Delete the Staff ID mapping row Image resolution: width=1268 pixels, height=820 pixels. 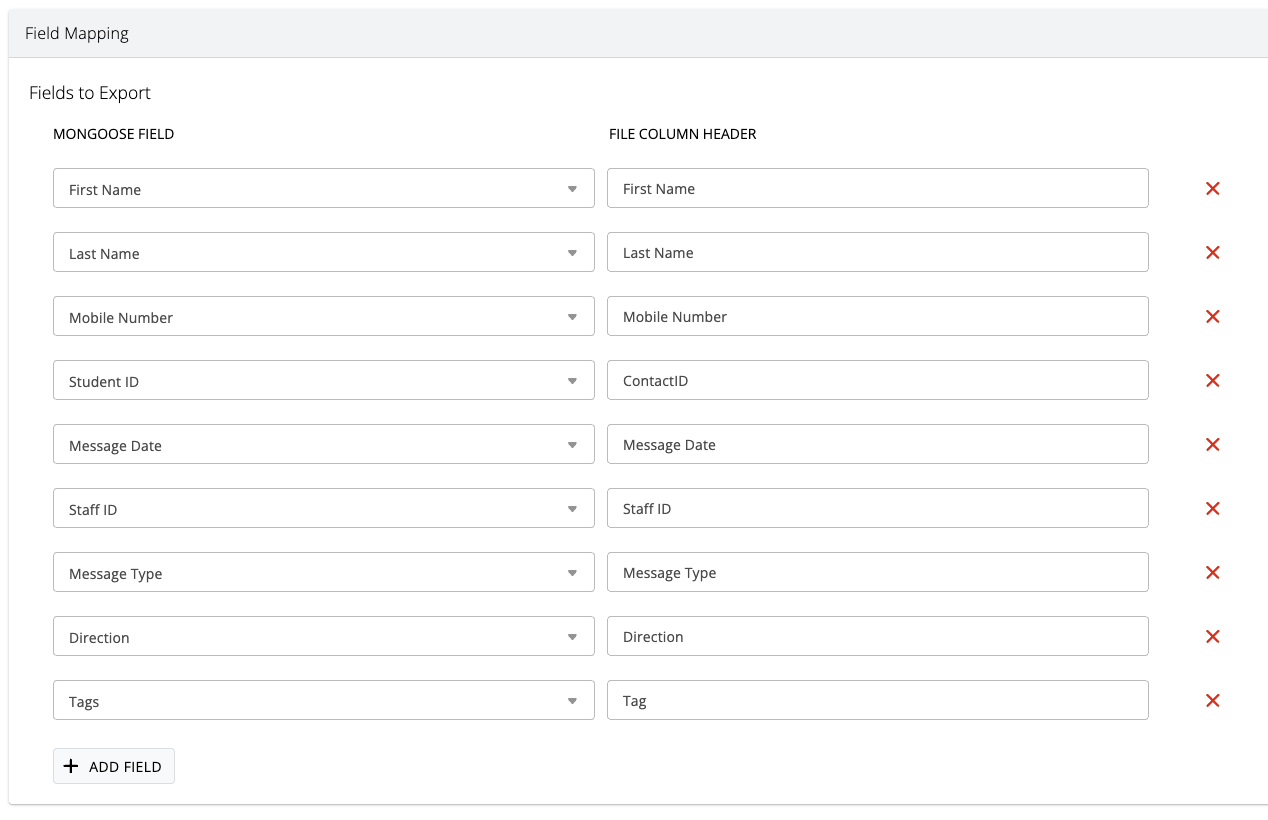pos(1212,509)
